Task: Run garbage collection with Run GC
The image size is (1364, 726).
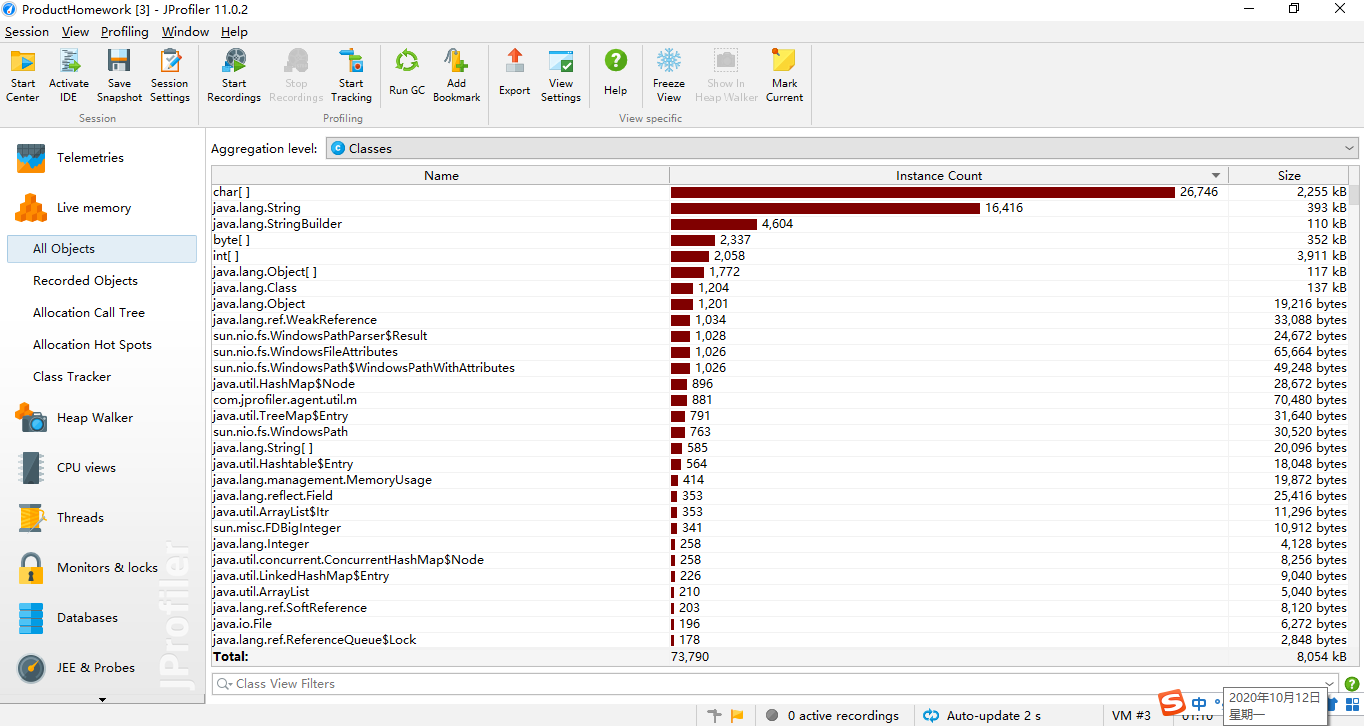Action: 407,75
